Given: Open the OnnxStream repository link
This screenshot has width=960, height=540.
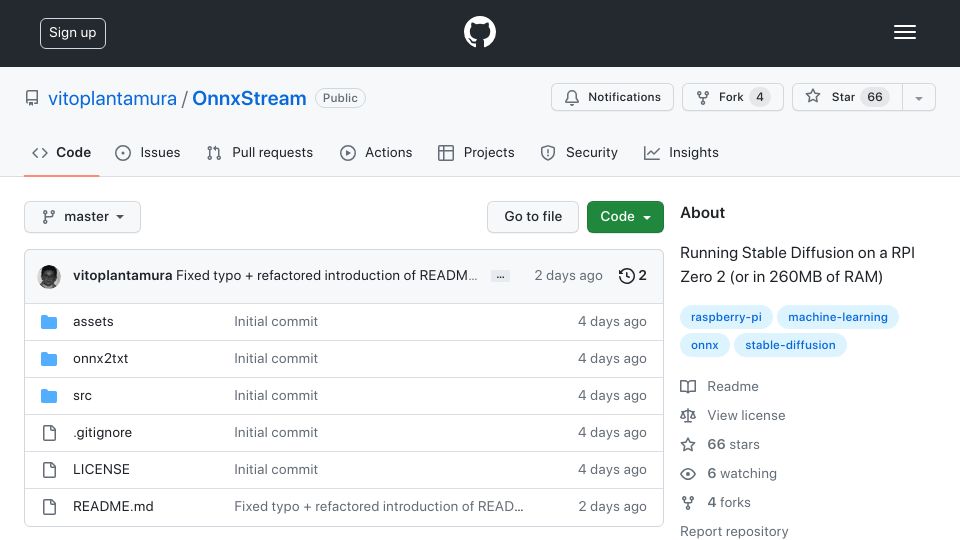Looking at the screenshot, I should click(249, 98).
